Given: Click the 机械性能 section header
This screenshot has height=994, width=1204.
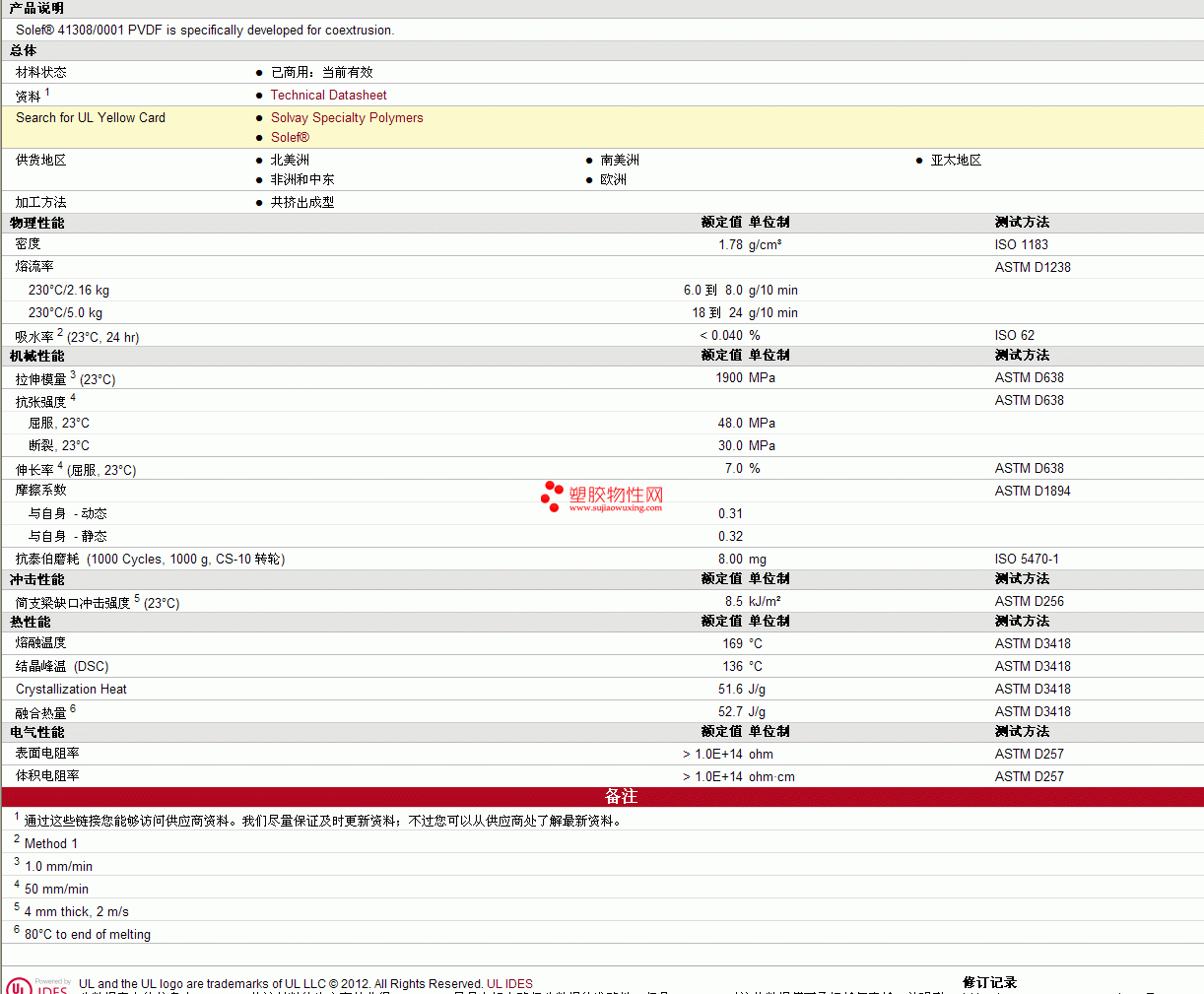Looking at the screenshot, I should coord(37,357).
